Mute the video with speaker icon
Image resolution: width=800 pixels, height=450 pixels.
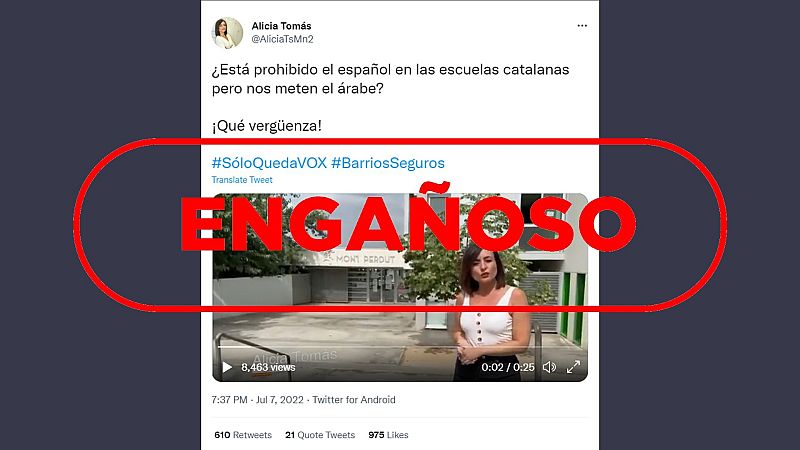[549, 367]
